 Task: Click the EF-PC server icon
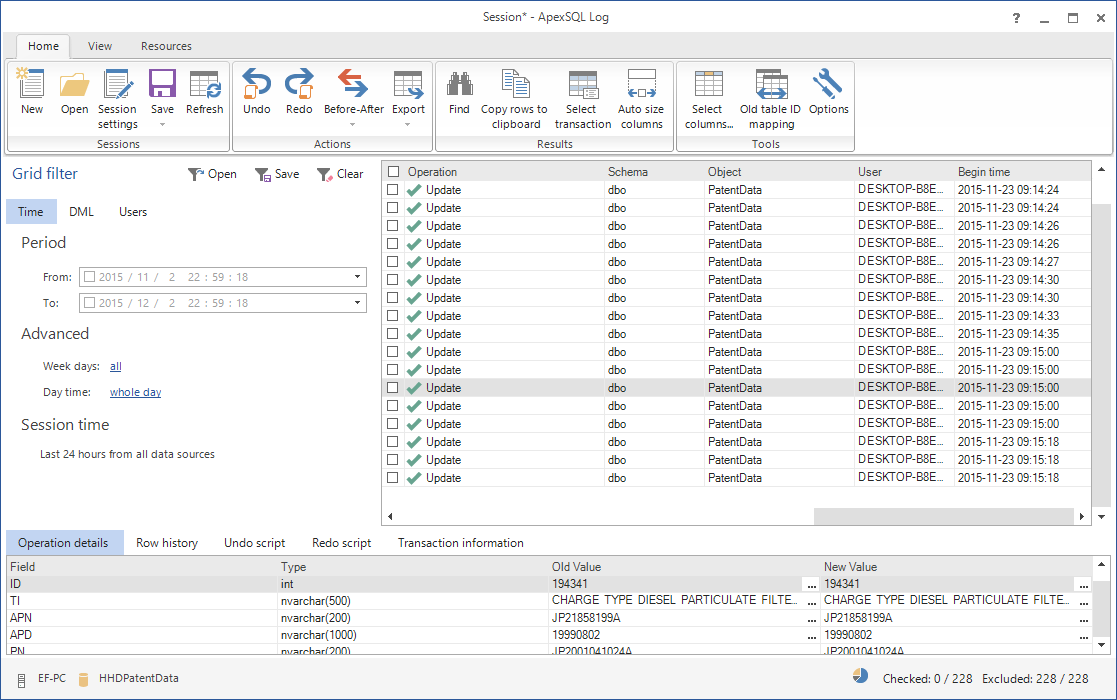[x=21, y=679]
